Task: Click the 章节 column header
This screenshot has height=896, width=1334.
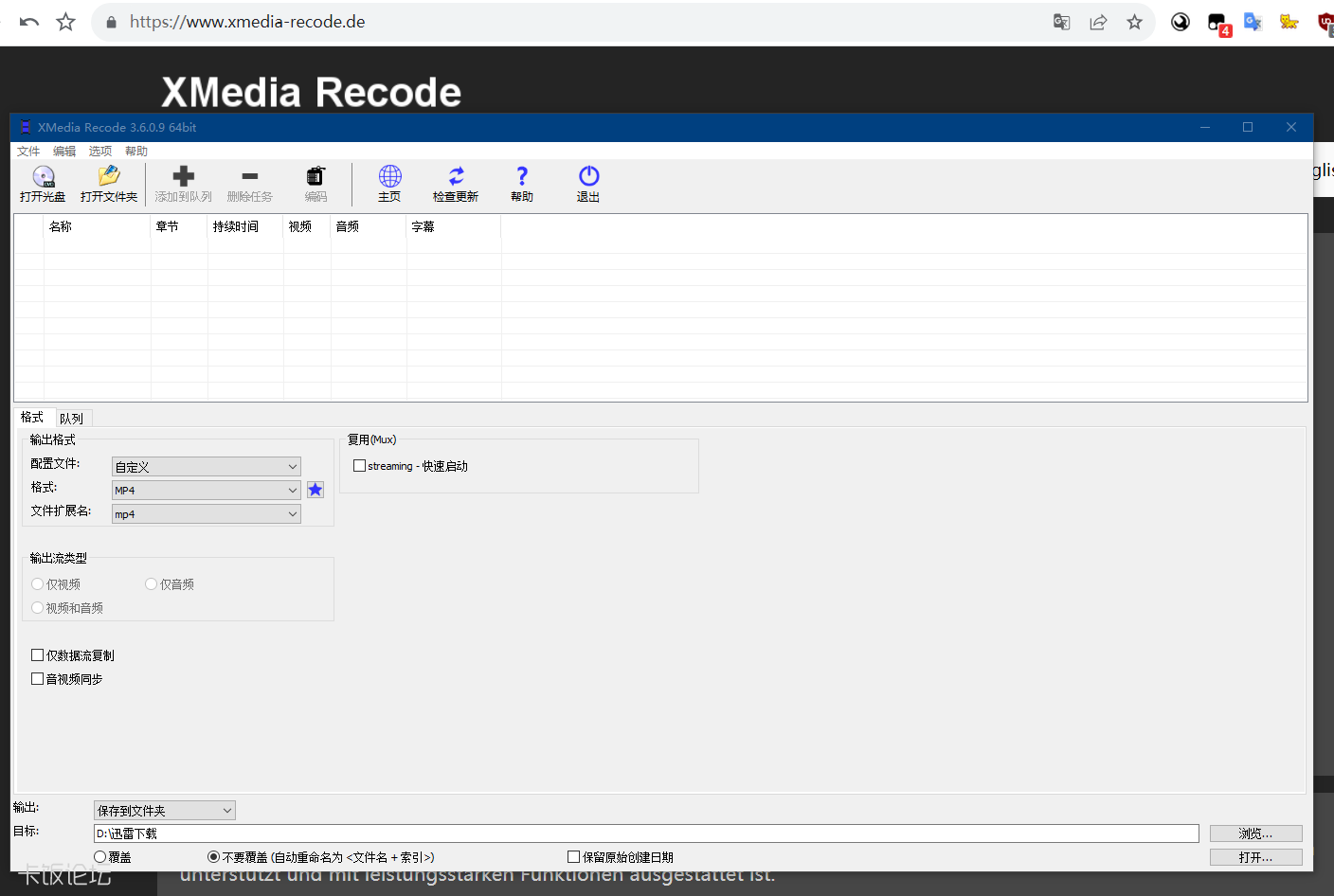Action: (179, 227)
